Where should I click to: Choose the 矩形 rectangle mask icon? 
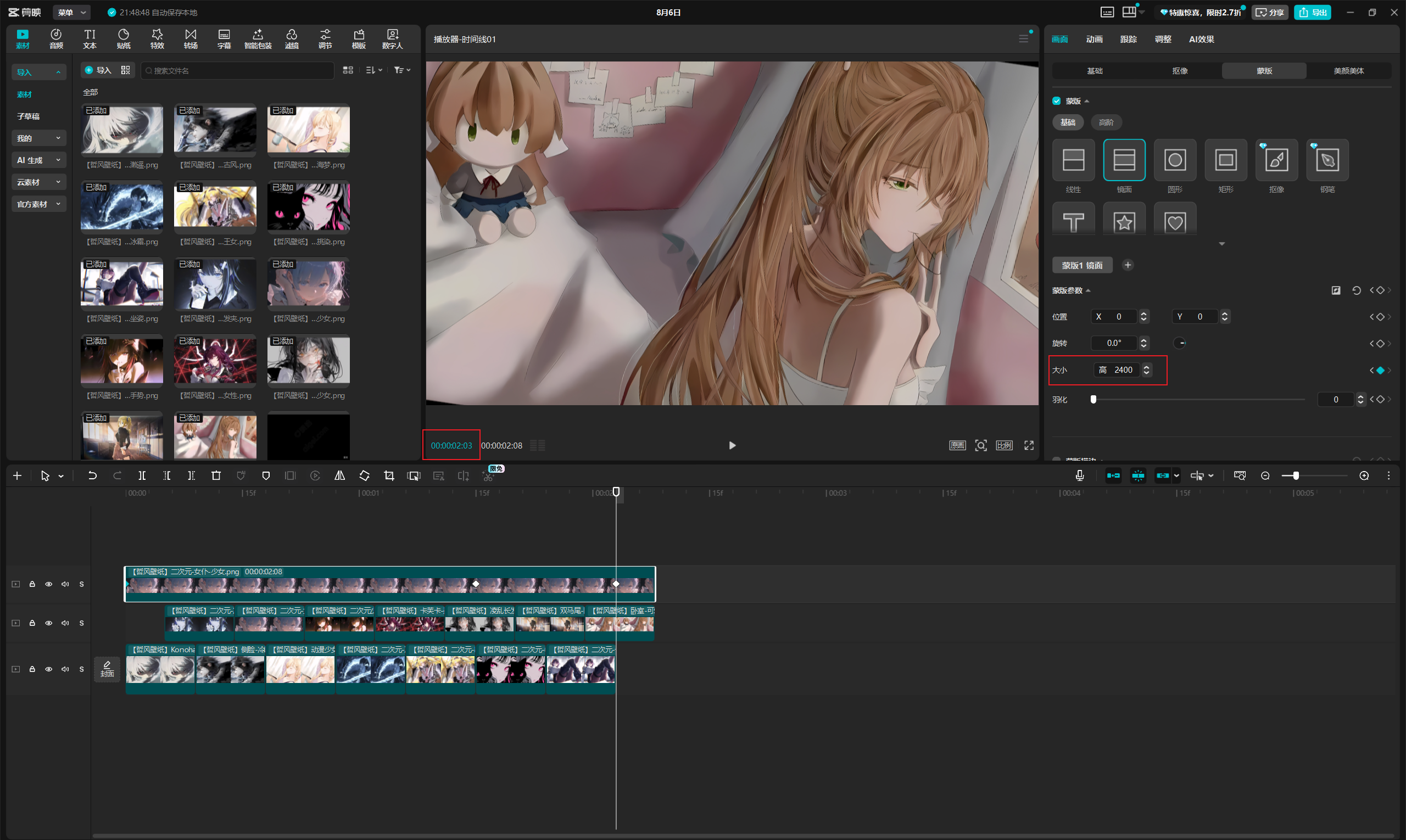click(1226, 160)
